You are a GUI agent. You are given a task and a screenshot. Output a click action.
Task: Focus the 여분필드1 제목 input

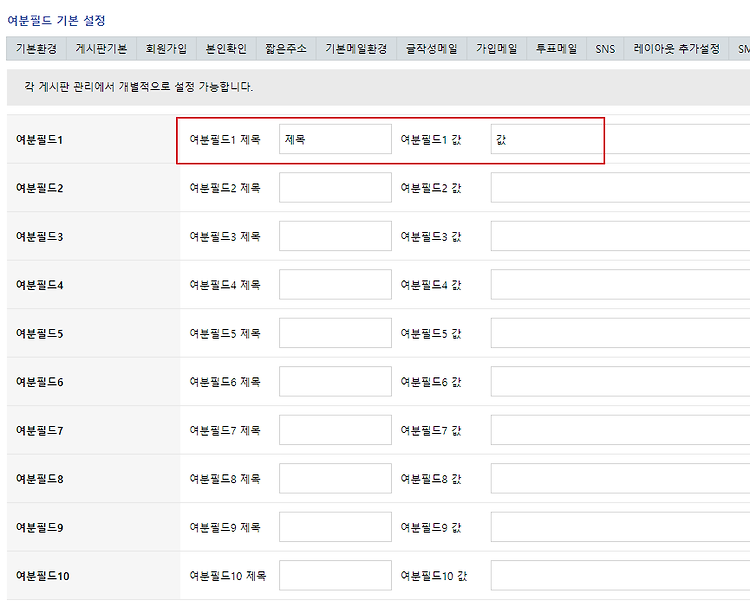coord(335,139)
